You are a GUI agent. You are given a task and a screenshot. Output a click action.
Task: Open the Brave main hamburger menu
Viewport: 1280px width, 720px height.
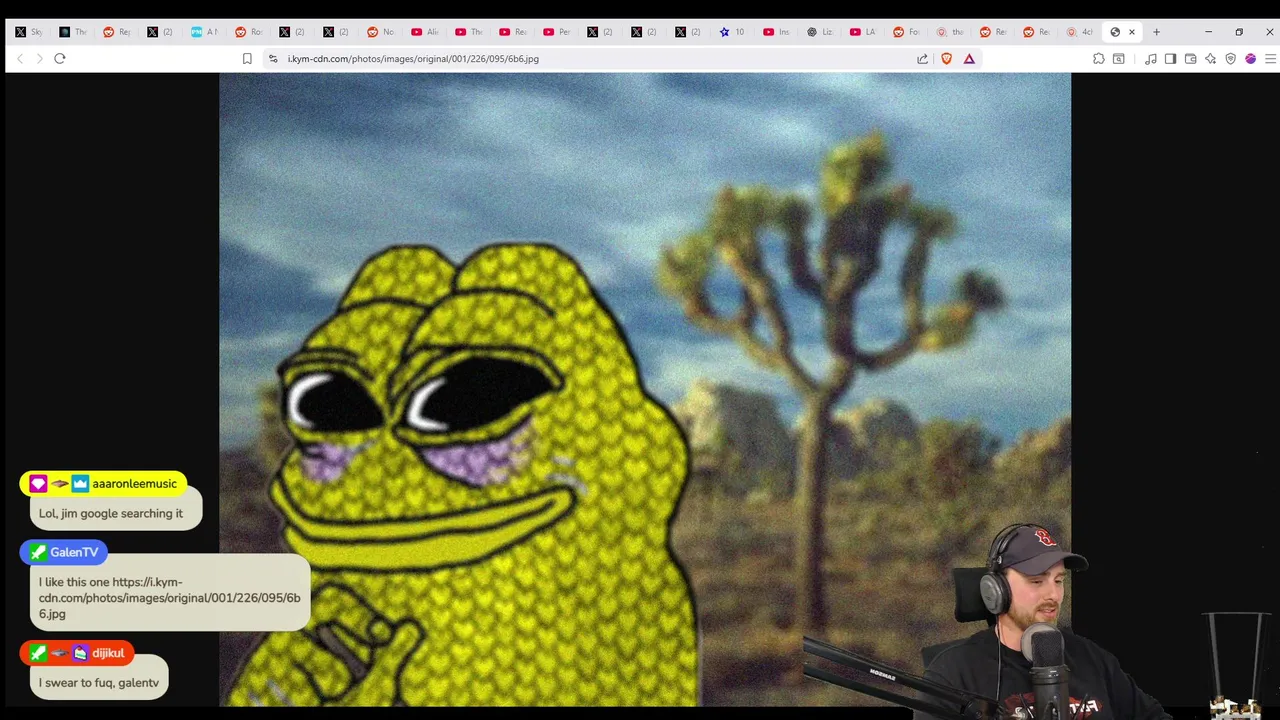(x=1270, y=59)
